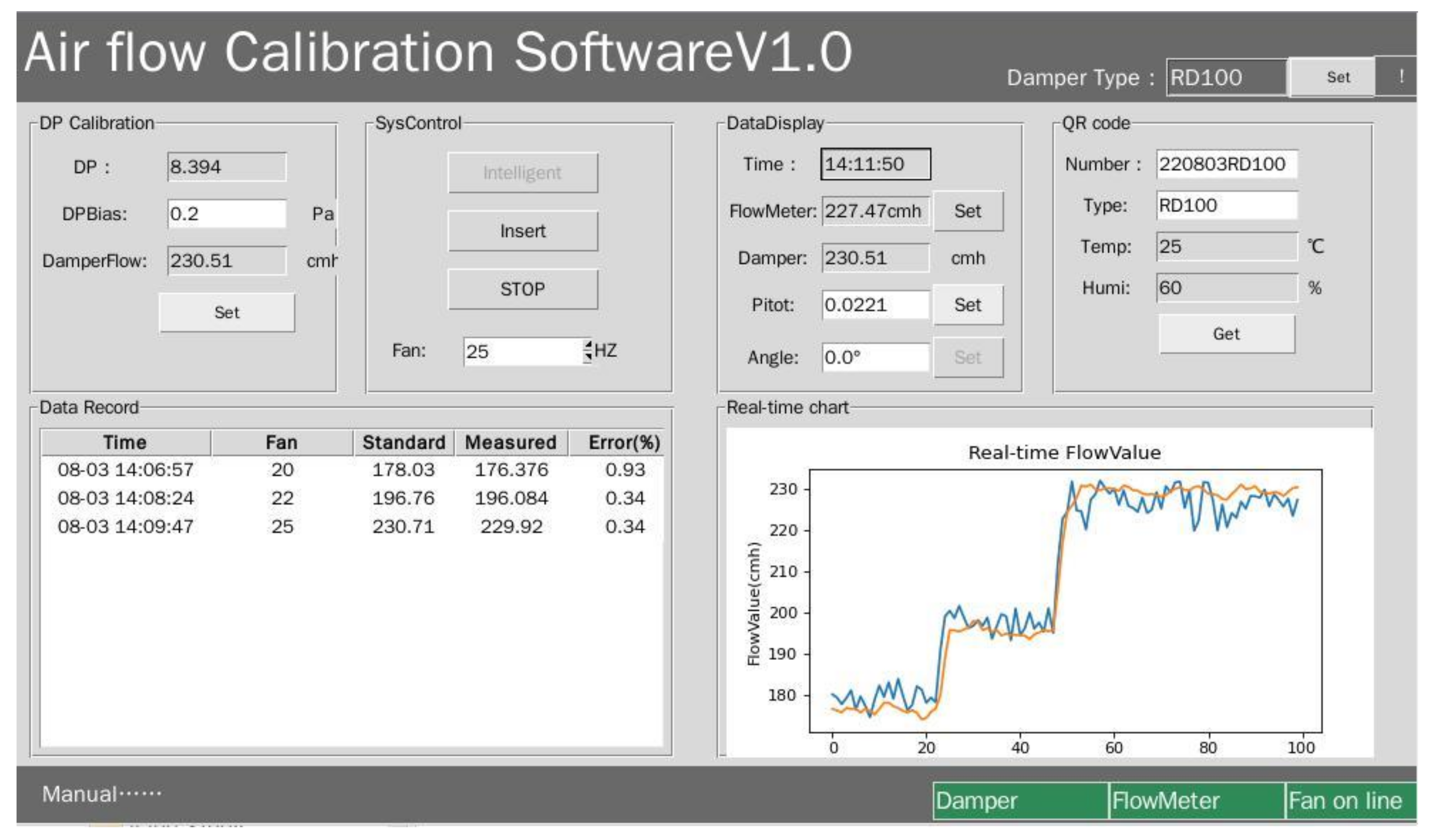Focus the DPBias input field
The image size is (1431, 840).
point(226,214)
